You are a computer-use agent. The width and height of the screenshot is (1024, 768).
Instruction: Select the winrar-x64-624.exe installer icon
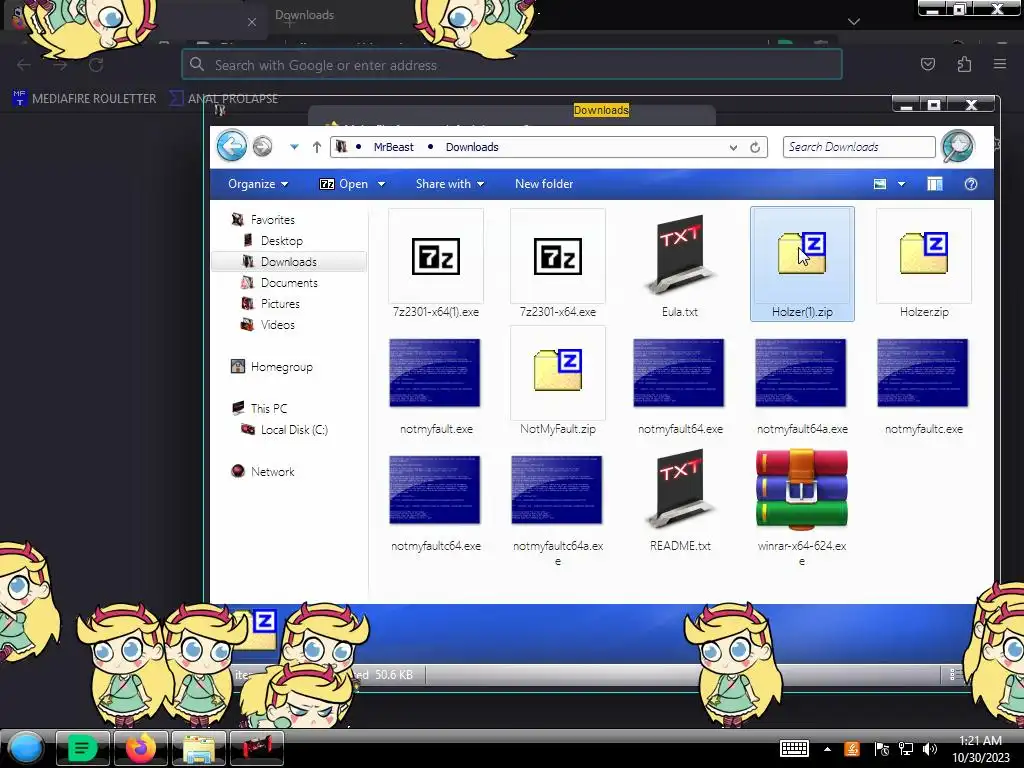[802, 490]
